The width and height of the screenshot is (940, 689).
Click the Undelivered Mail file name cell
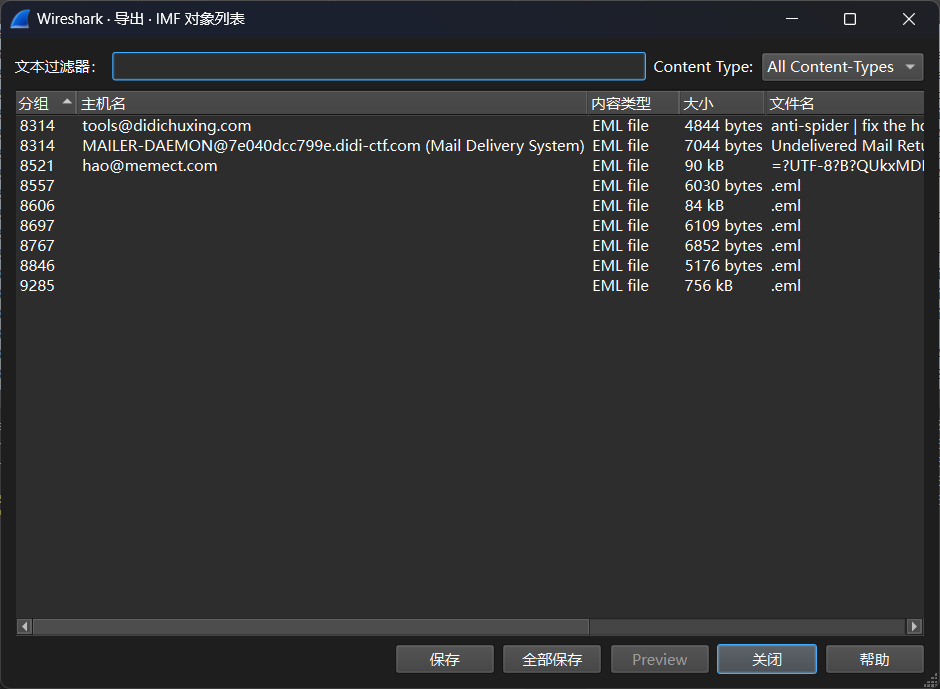(847, 146)
